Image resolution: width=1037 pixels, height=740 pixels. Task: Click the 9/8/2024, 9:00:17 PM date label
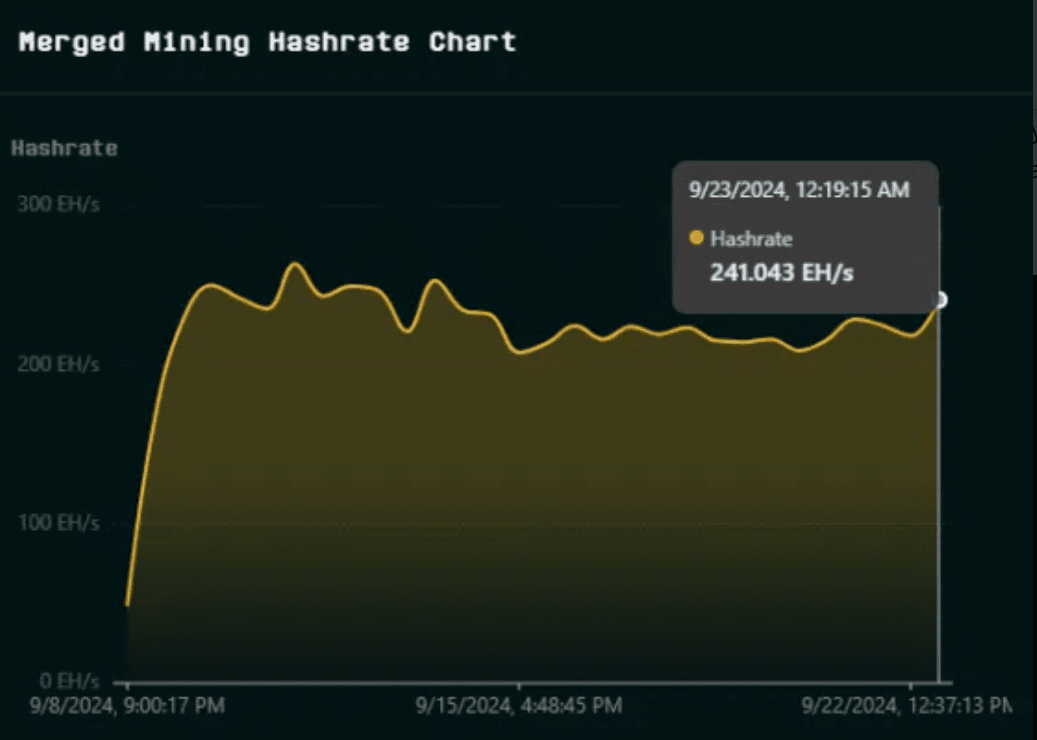coord(128,706)
